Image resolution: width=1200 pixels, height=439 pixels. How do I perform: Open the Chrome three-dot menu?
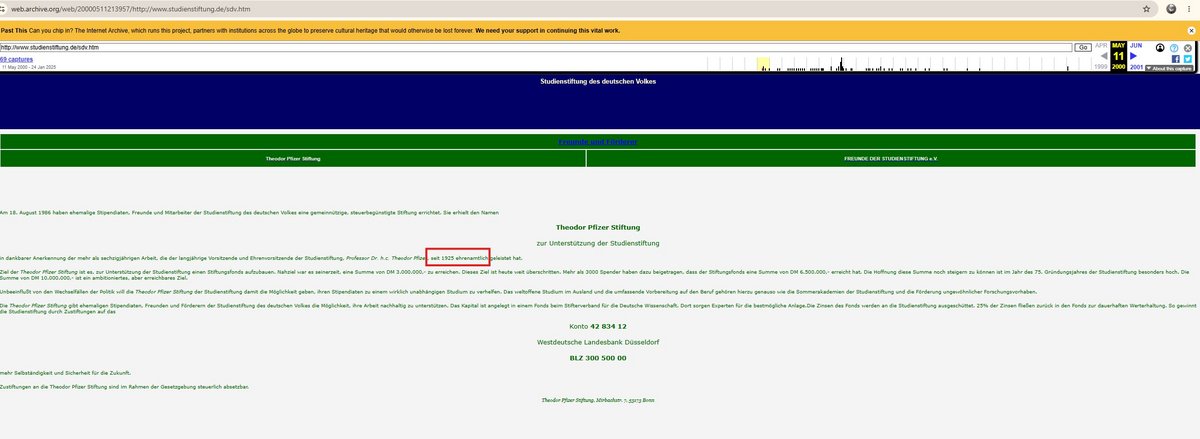pos(1190,8)
